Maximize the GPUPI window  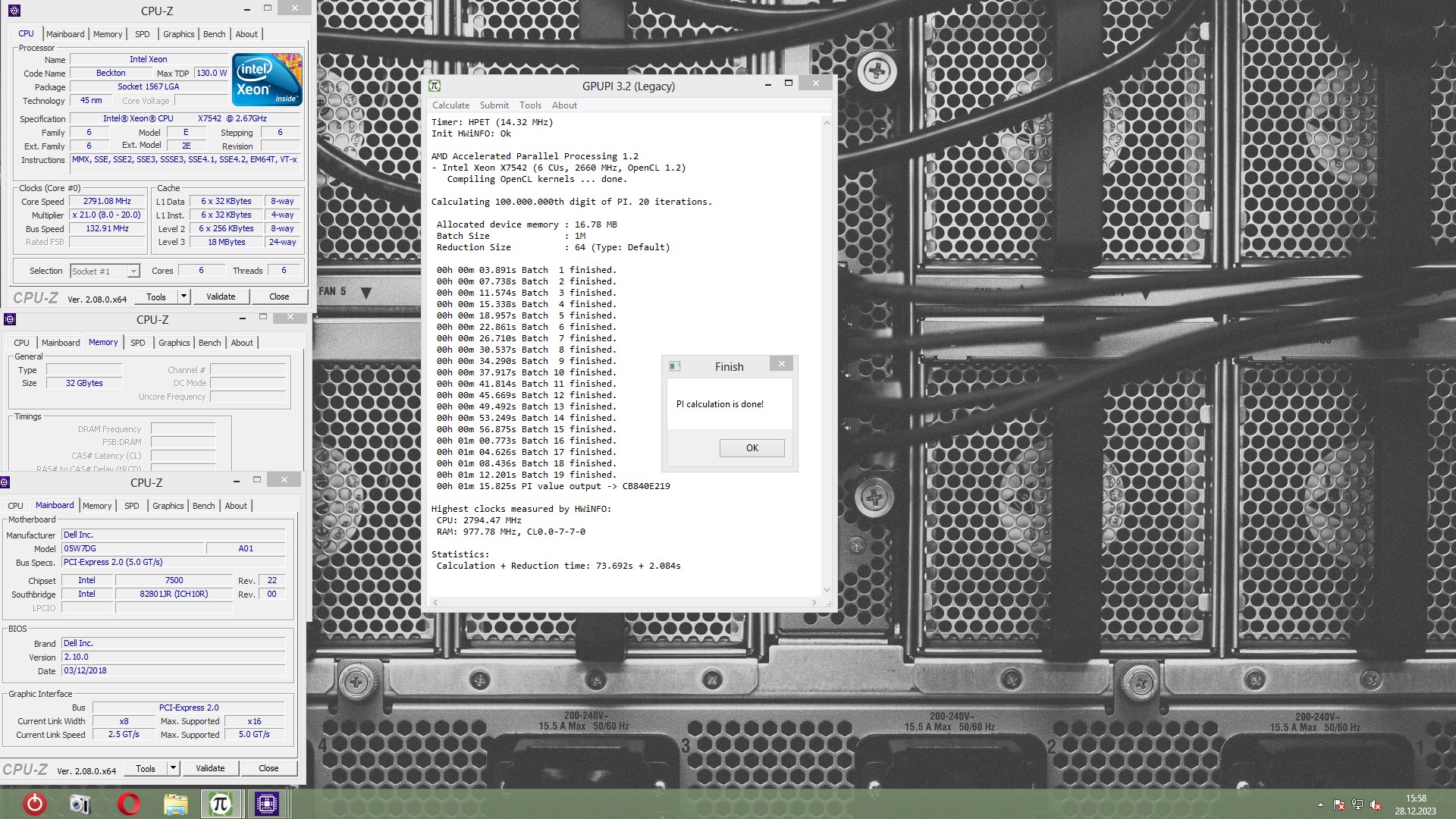pos(788,83)
